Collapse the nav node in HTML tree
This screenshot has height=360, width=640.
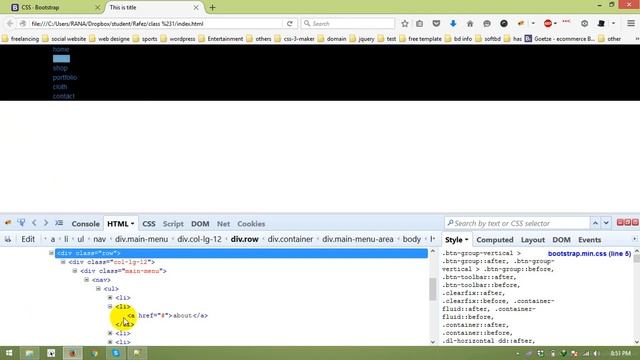pos(87,280)
